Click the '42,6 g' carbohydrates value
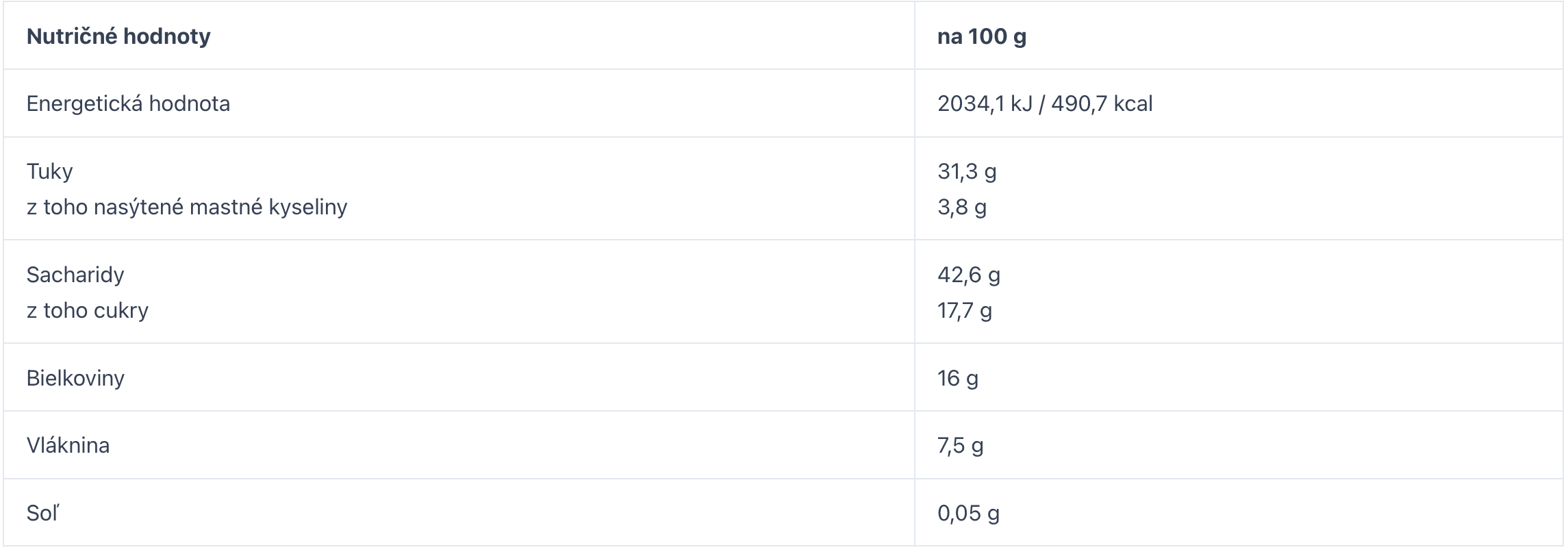Screen dimensions: 1568x552 [x=968, y=275]
